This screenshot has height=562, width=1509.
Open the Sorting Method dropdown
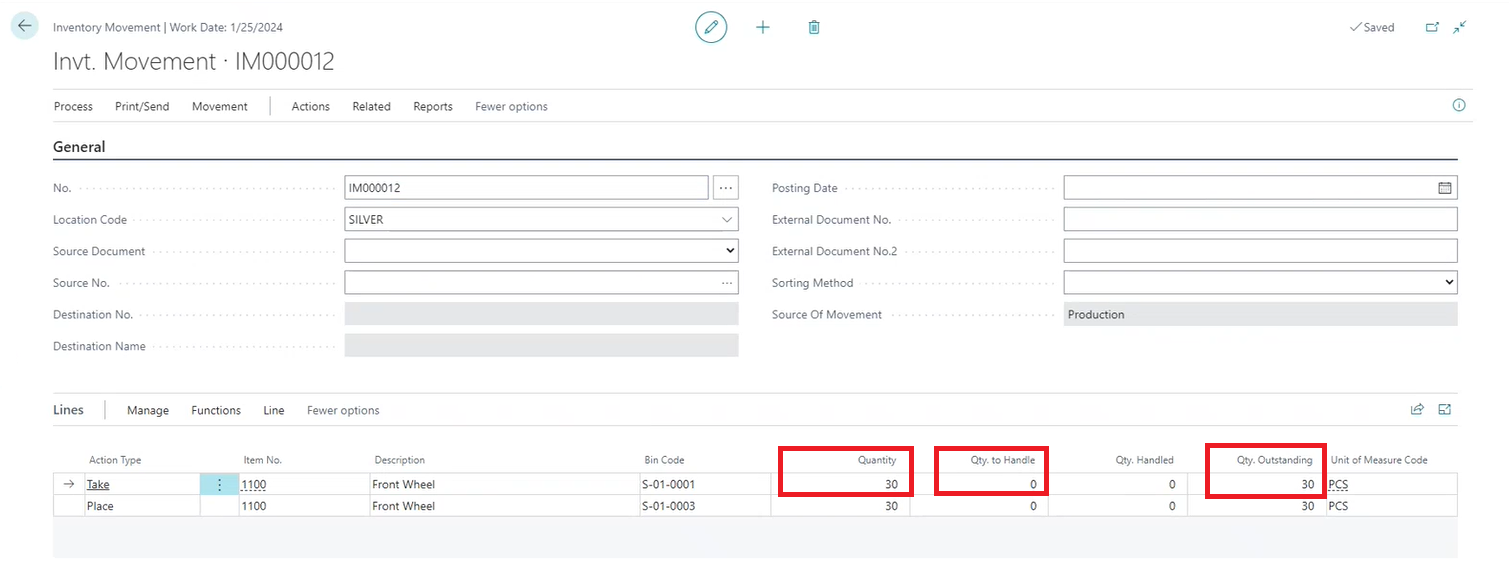coord(1449,283)
